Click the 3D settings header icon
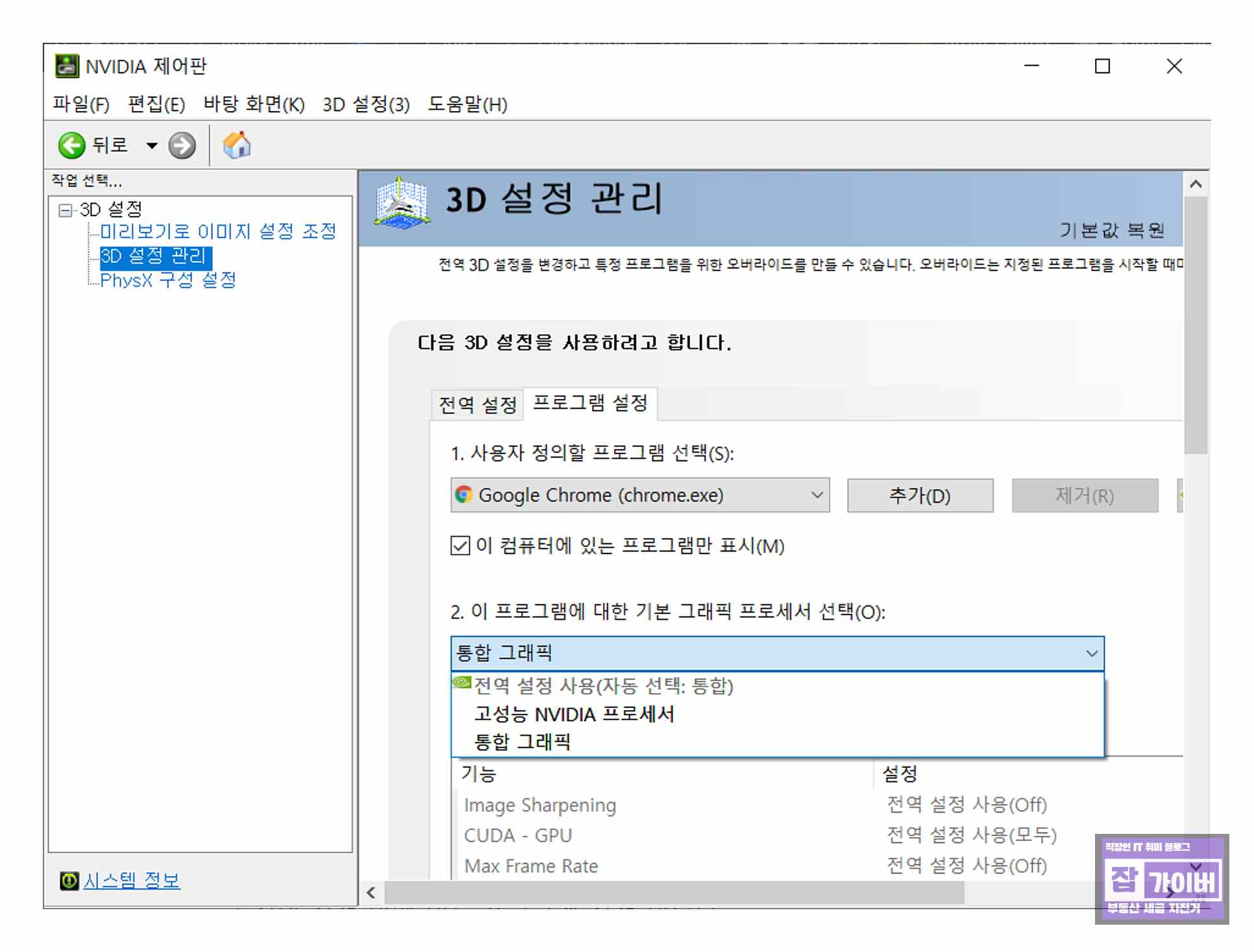The image size is (1254, 952). [x=402, y=203]
